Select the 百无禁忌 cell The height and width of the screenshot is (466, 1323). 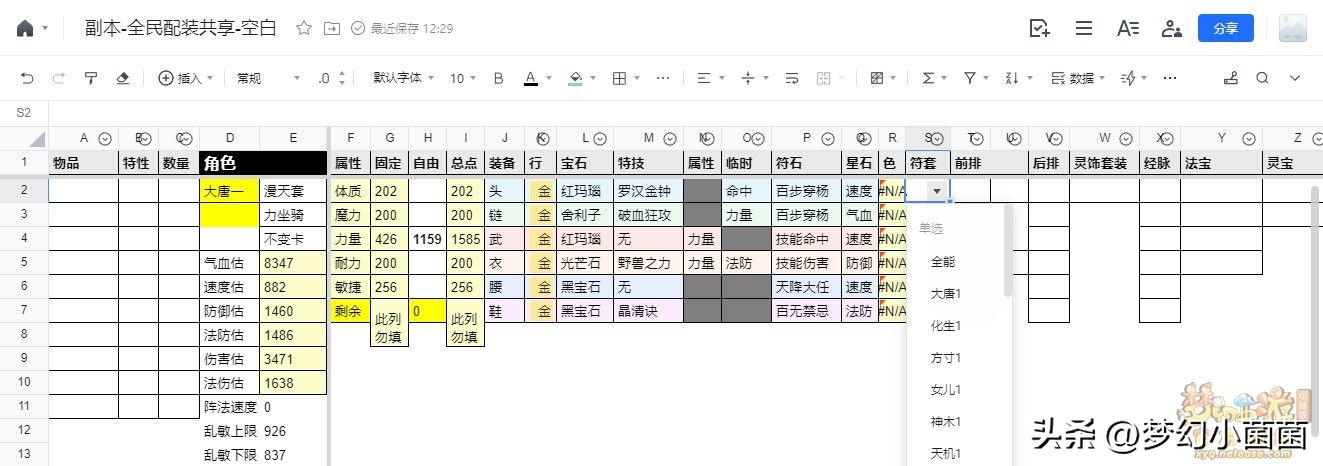click(x=806, y=311)
